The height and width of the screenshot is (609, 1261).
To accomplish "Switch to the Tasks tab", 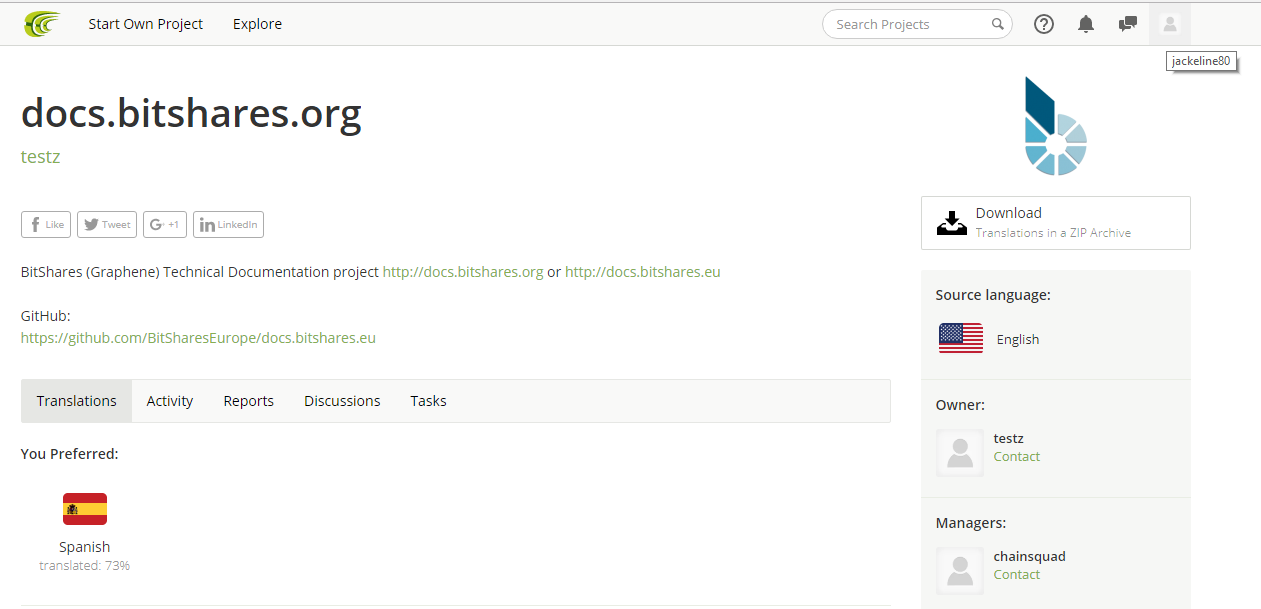I will tap(428, 401).
